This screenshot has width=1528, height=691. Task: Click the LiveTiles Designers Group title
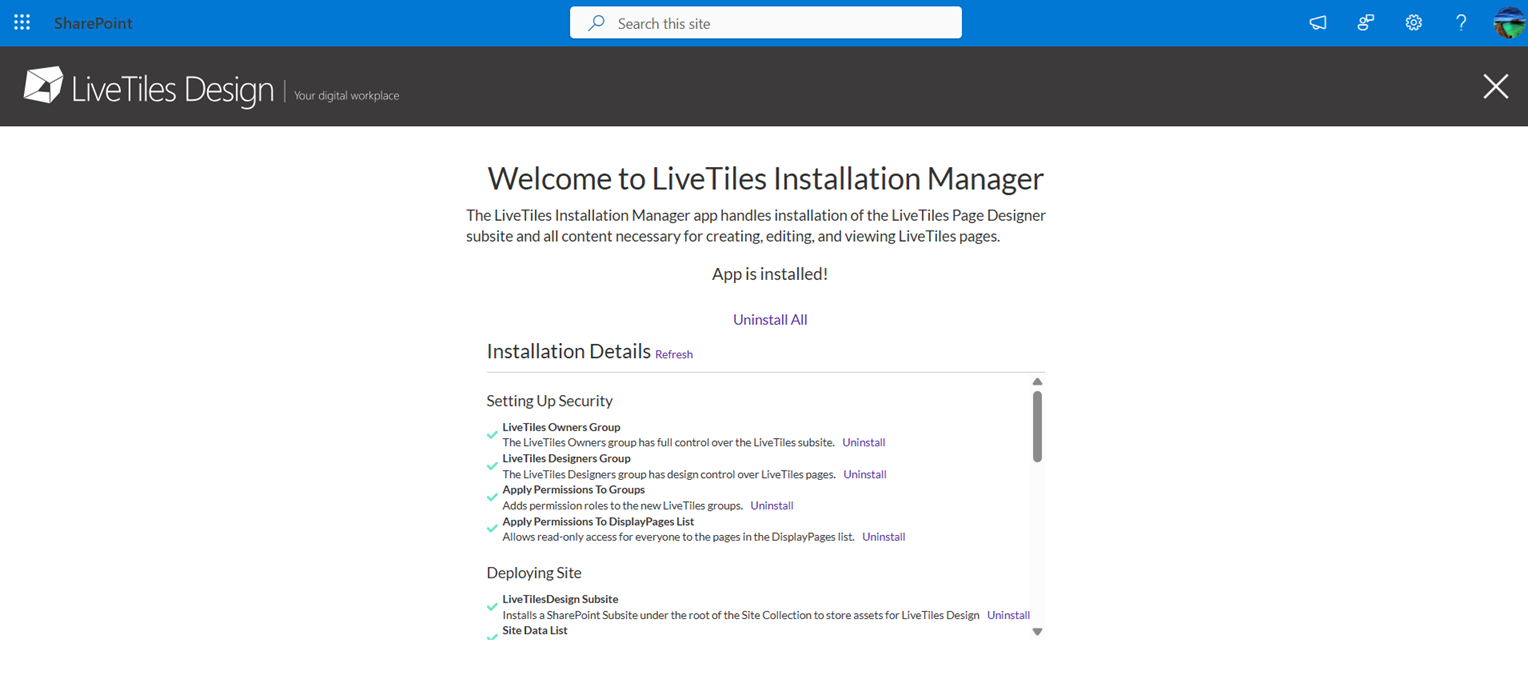pyautogui.click(x=566, y=458)
